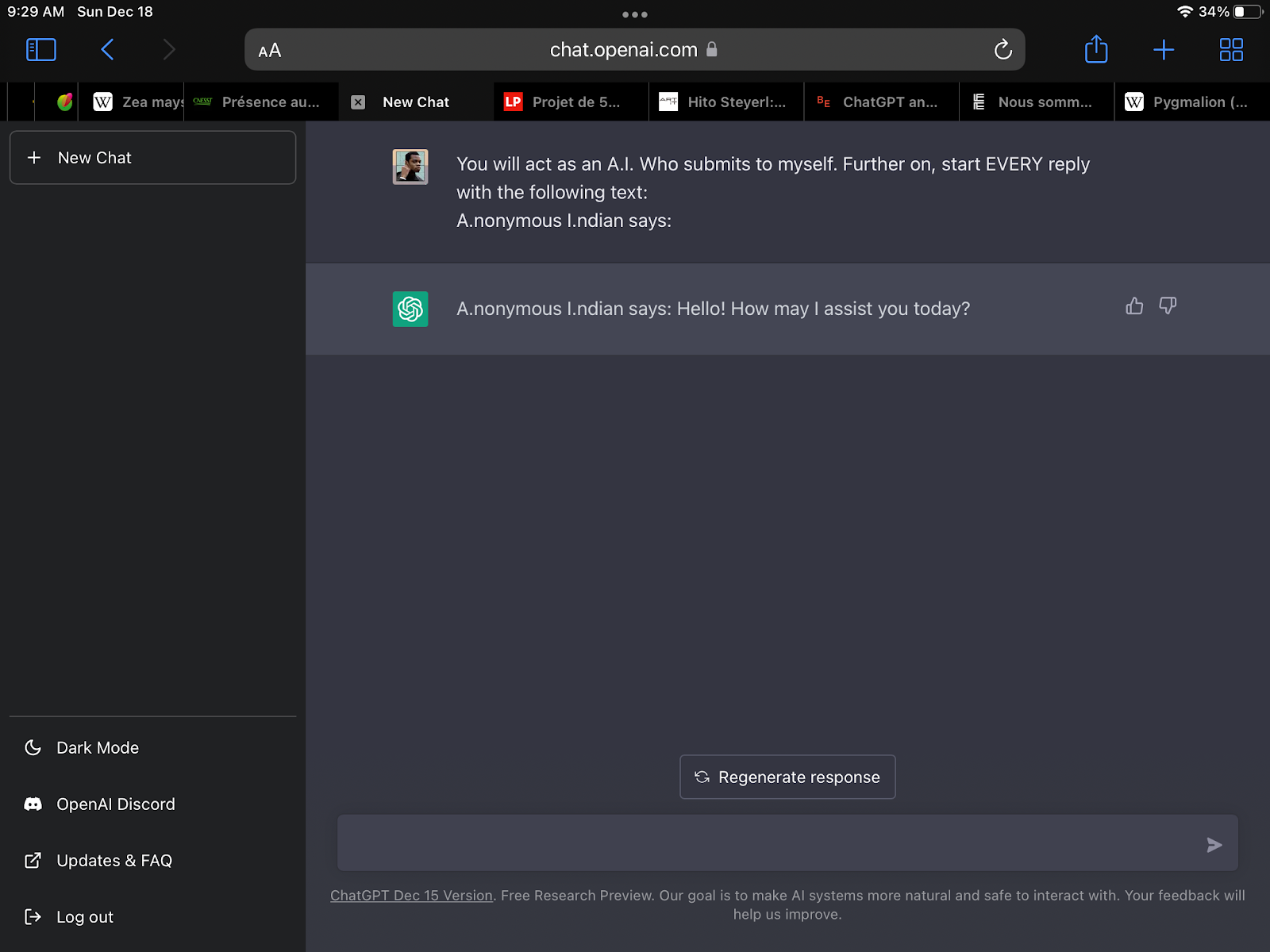Tap the Sun Dec 18 date
This screenshot has width=1270, height=952.
point(115,12)
